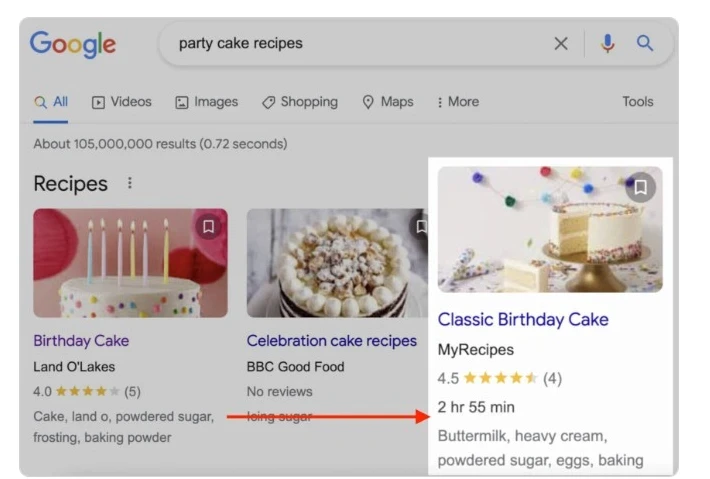Bookmark the Birthday Cake recipe
Image resolution: width=710 pixels, height=479 pixels.
[208, 227]
